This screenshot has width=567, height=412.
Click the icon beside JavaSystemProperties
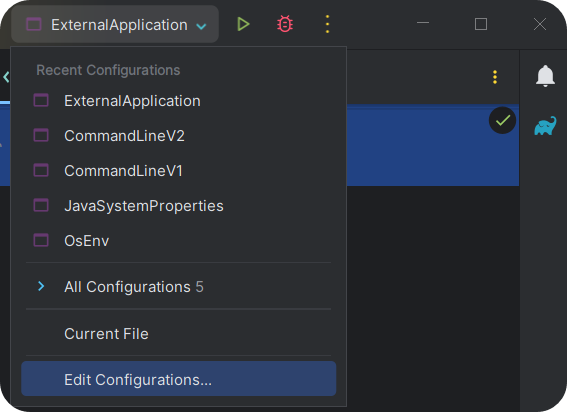(x=41, y=205)
